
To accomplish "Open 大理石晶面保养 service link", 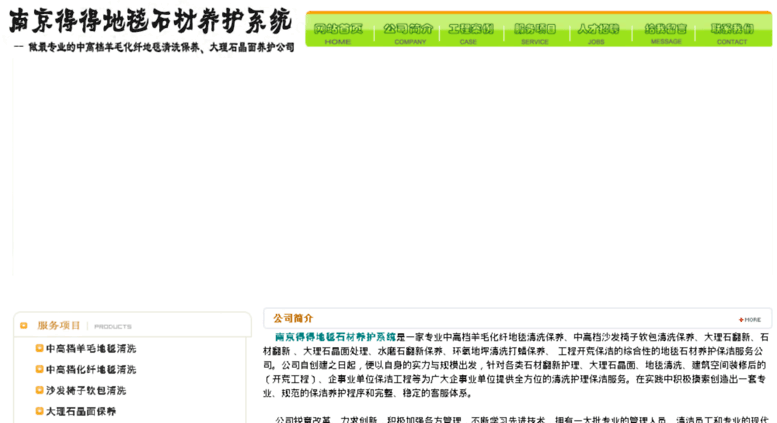I will 81,411.
